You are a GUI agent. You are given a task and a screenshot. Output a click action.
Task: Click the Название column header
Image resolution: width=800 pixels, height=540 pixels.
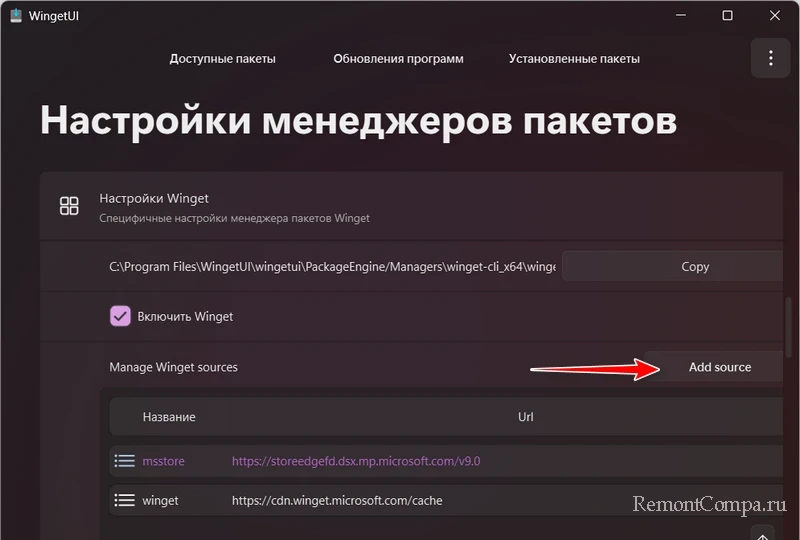tap(169, 417)
